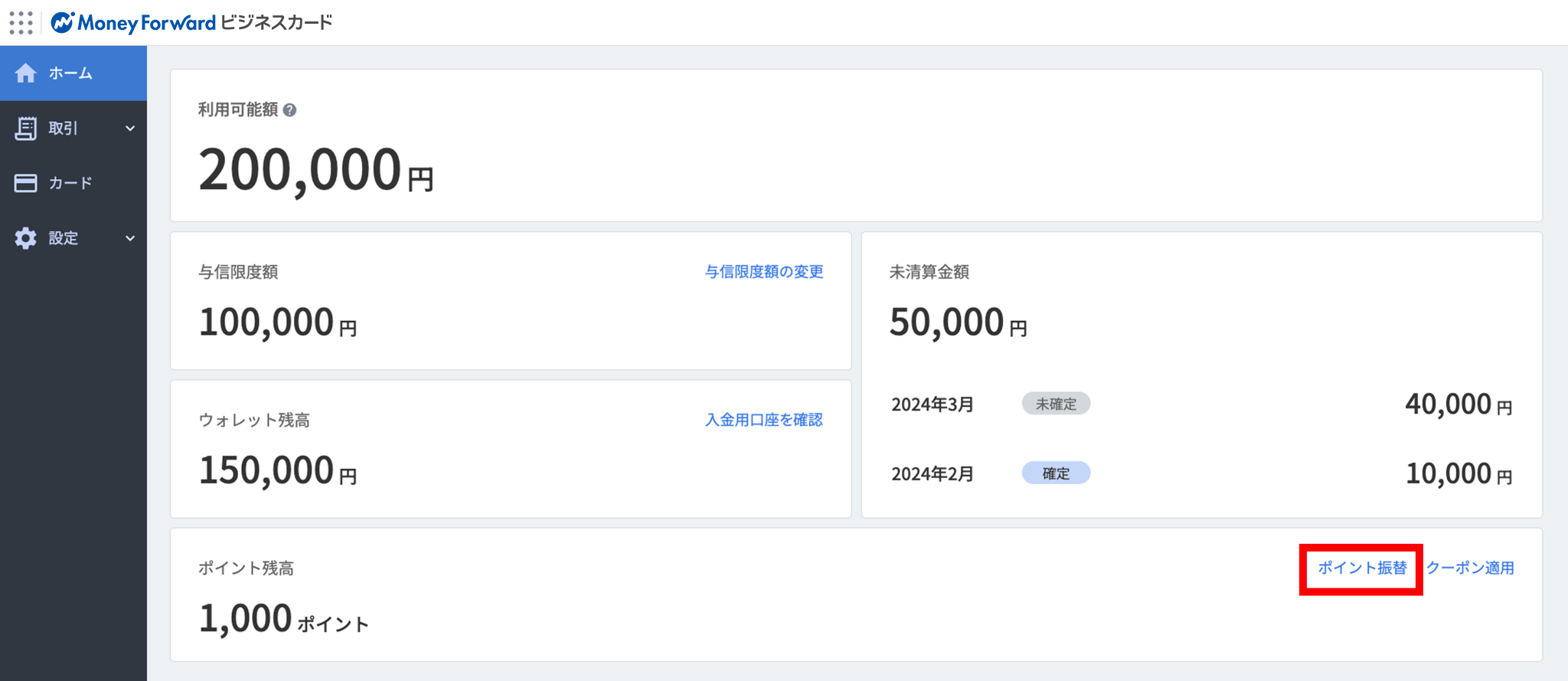Open the 与信限度額の変更 link
This screenshot has width=1568, height=681.
click(763, 272)
